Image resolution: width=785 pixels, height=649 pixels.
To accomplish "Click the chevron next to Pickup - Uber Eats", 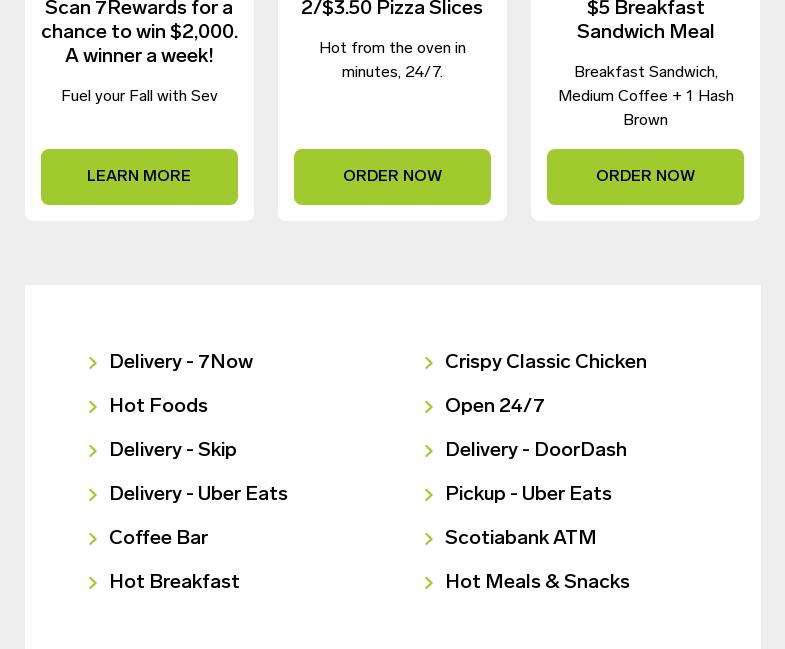I will point(429,495).
